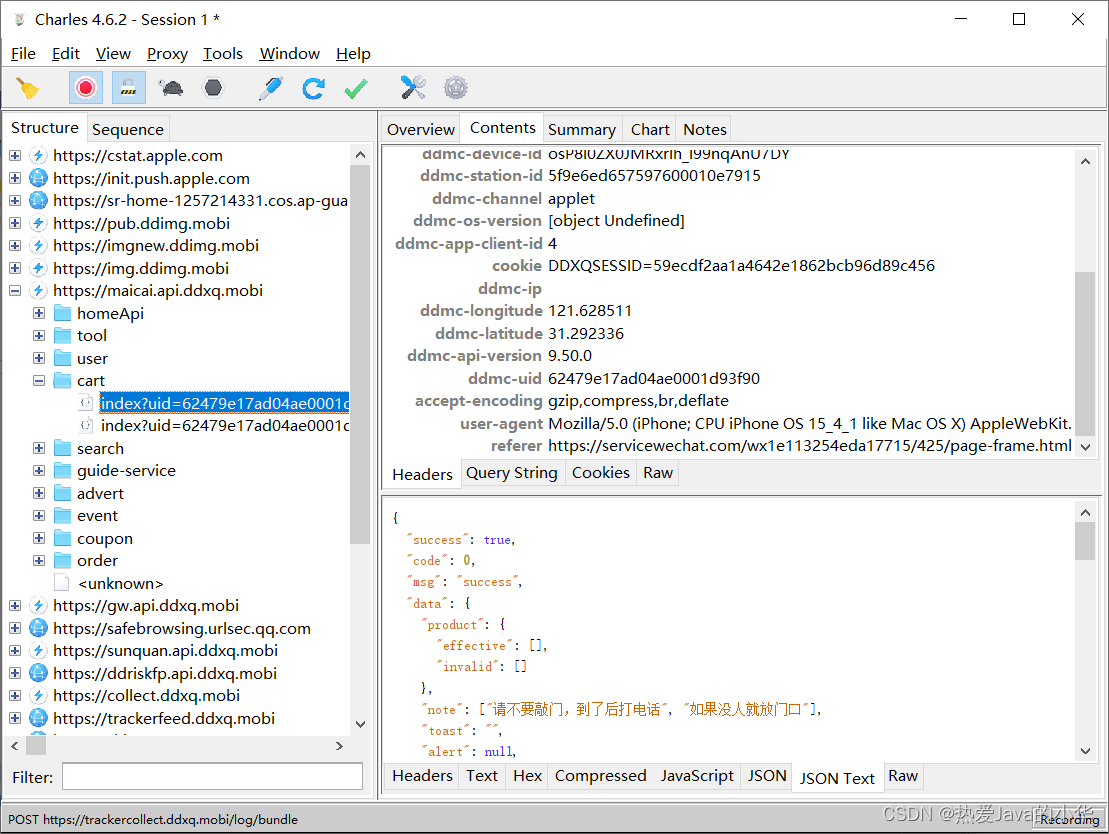Select the sunquan.api.ddxq.mobi lightning icon
The width and height of the screenshot is (1109, 834).
[38, 651]
